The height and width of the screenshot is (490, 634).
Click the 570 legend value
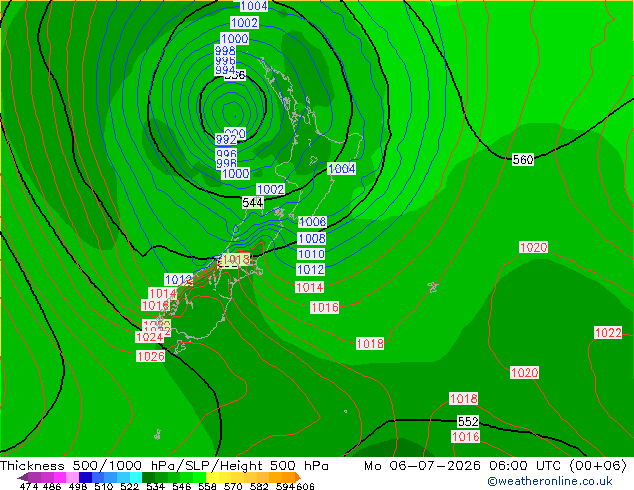click(233, 486)
